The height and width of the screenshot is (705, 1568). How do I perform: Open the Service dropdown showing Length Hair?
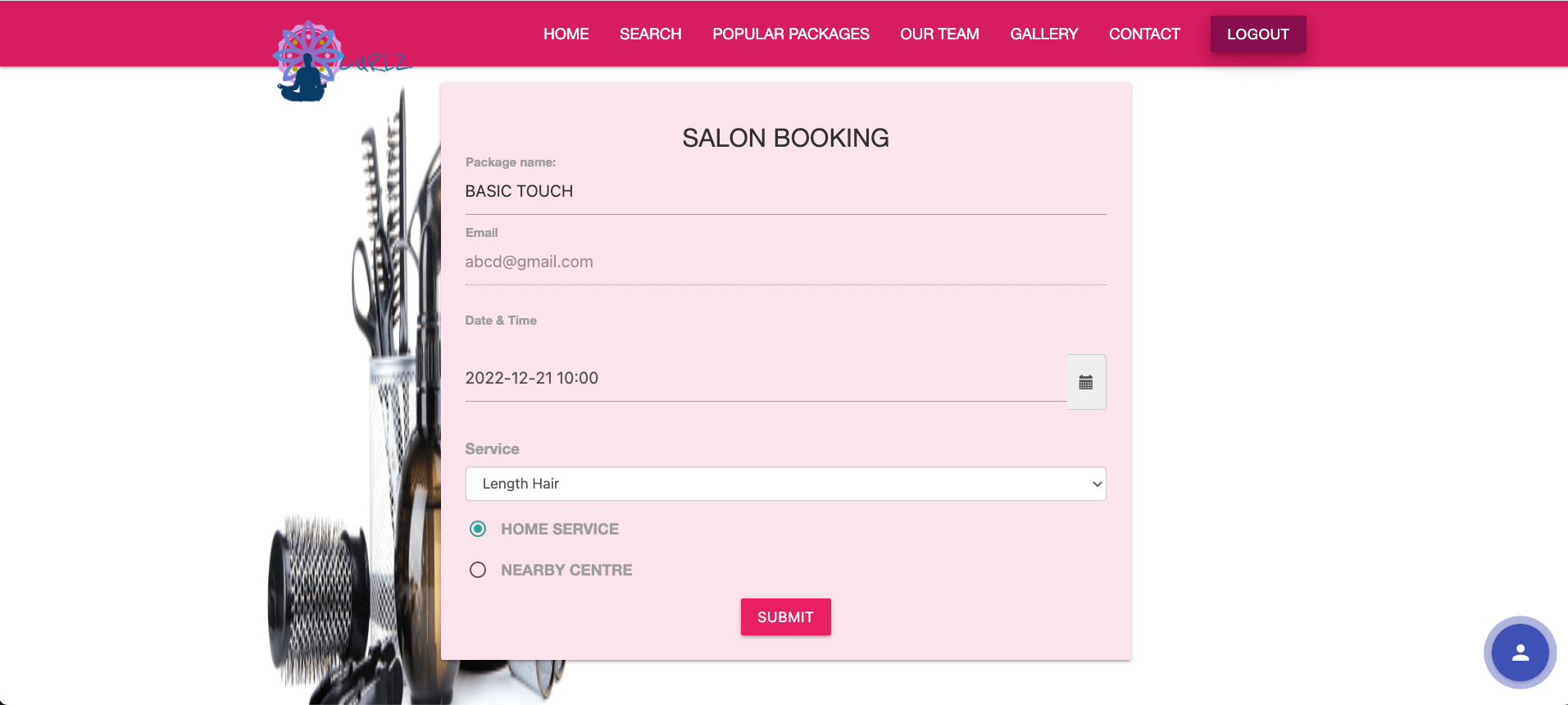pyautogui.click(x=785, y=484)
